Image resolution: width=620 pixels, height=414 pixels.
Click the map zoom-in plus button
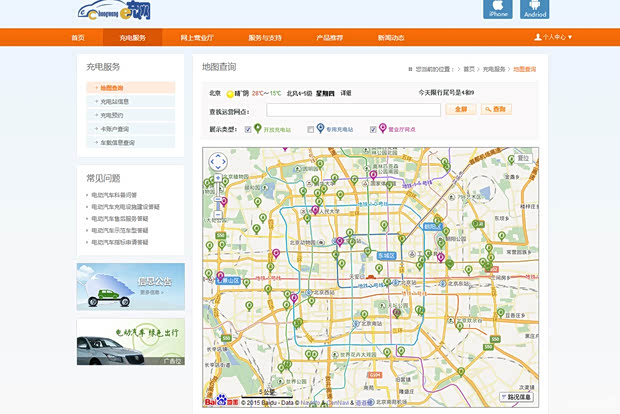coord(218,178)
